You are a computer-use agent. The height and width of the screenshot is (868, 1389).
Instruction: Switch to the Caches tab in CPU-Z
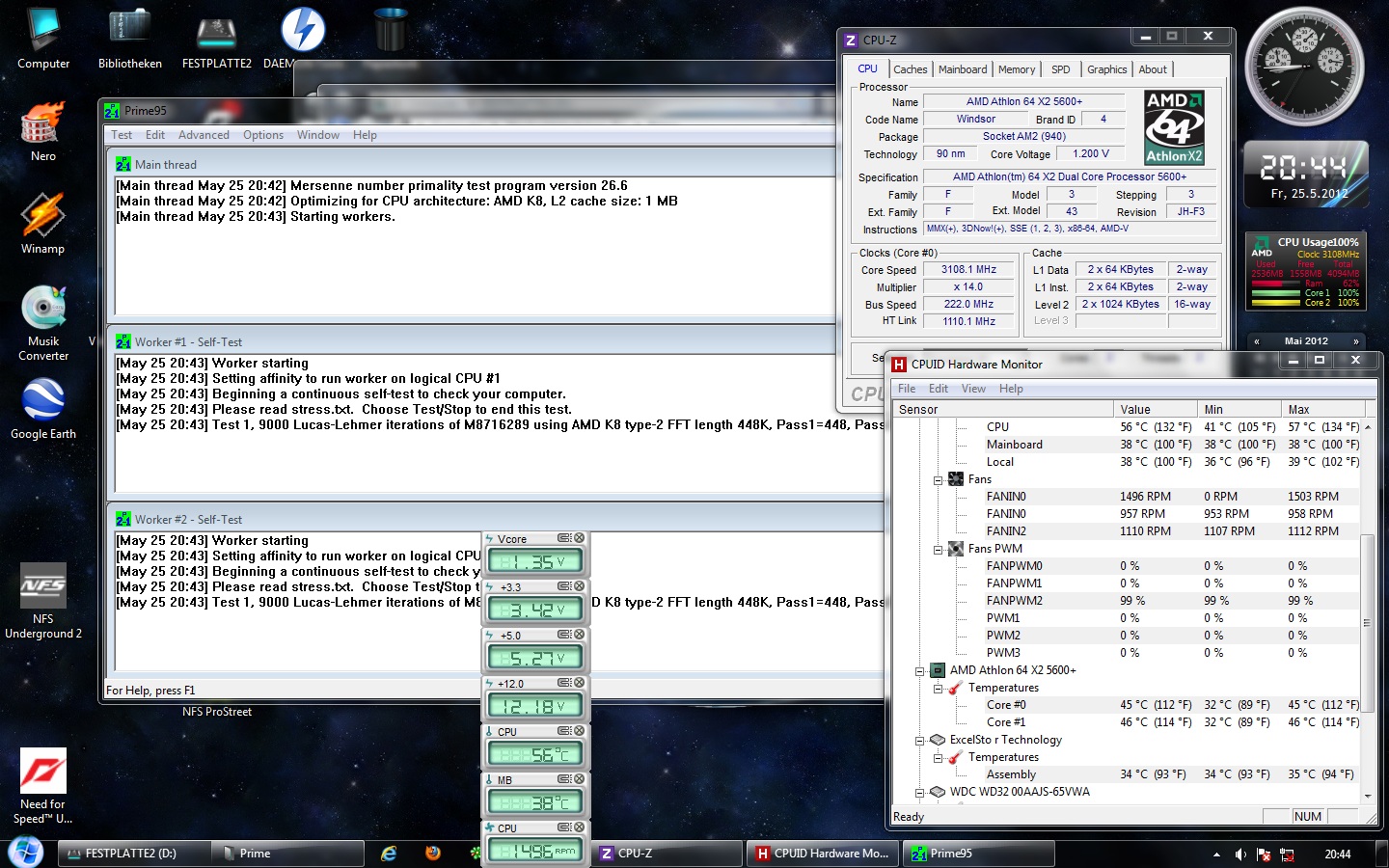point(910,69)
